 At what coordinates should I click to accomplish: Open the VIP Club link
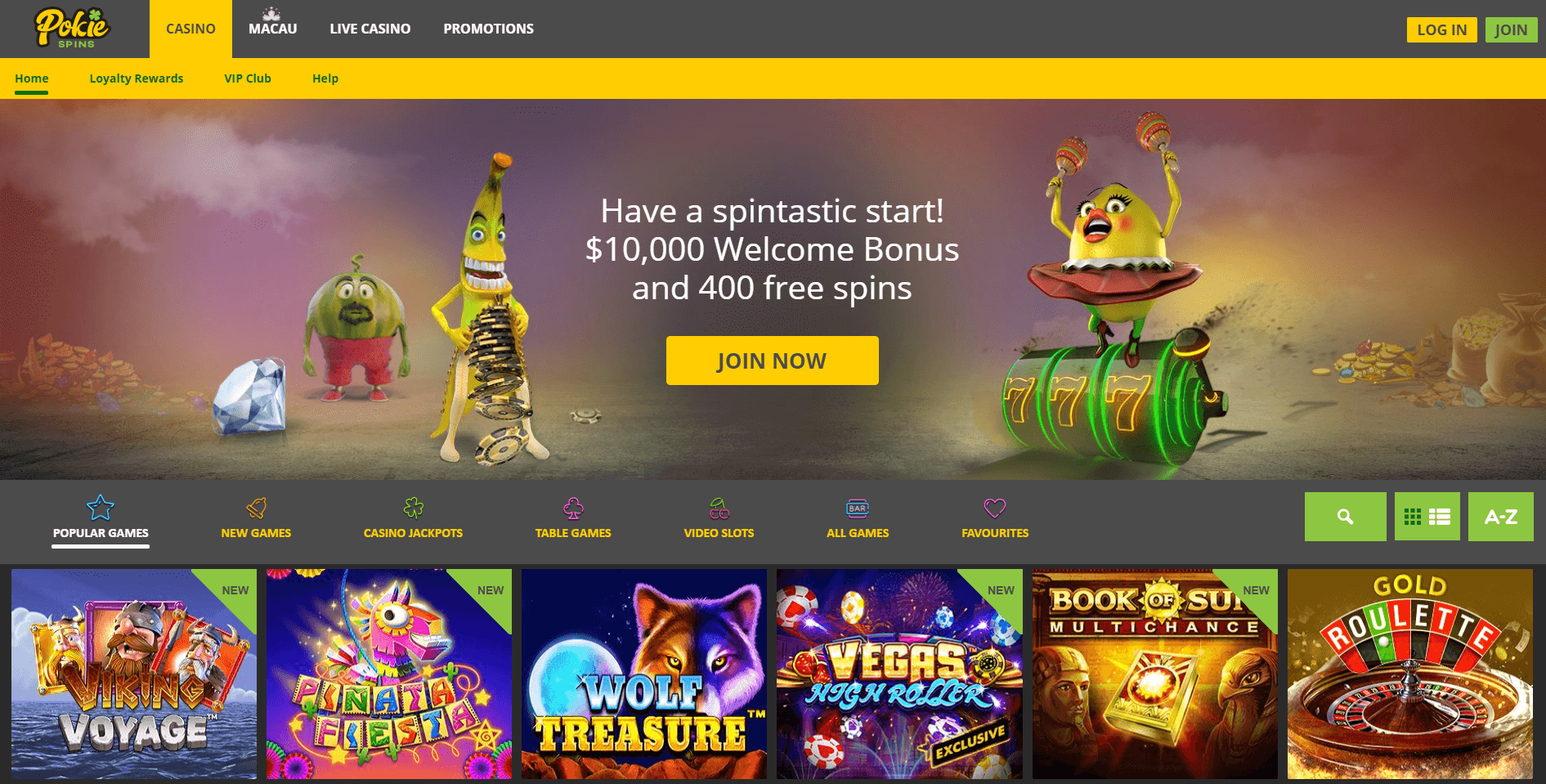click(247, 78)
